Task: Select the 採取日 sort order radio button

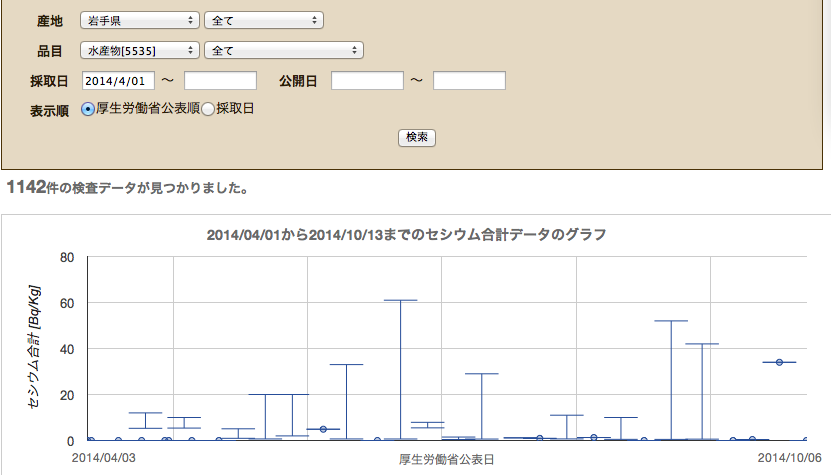Action: pos(209,109)
